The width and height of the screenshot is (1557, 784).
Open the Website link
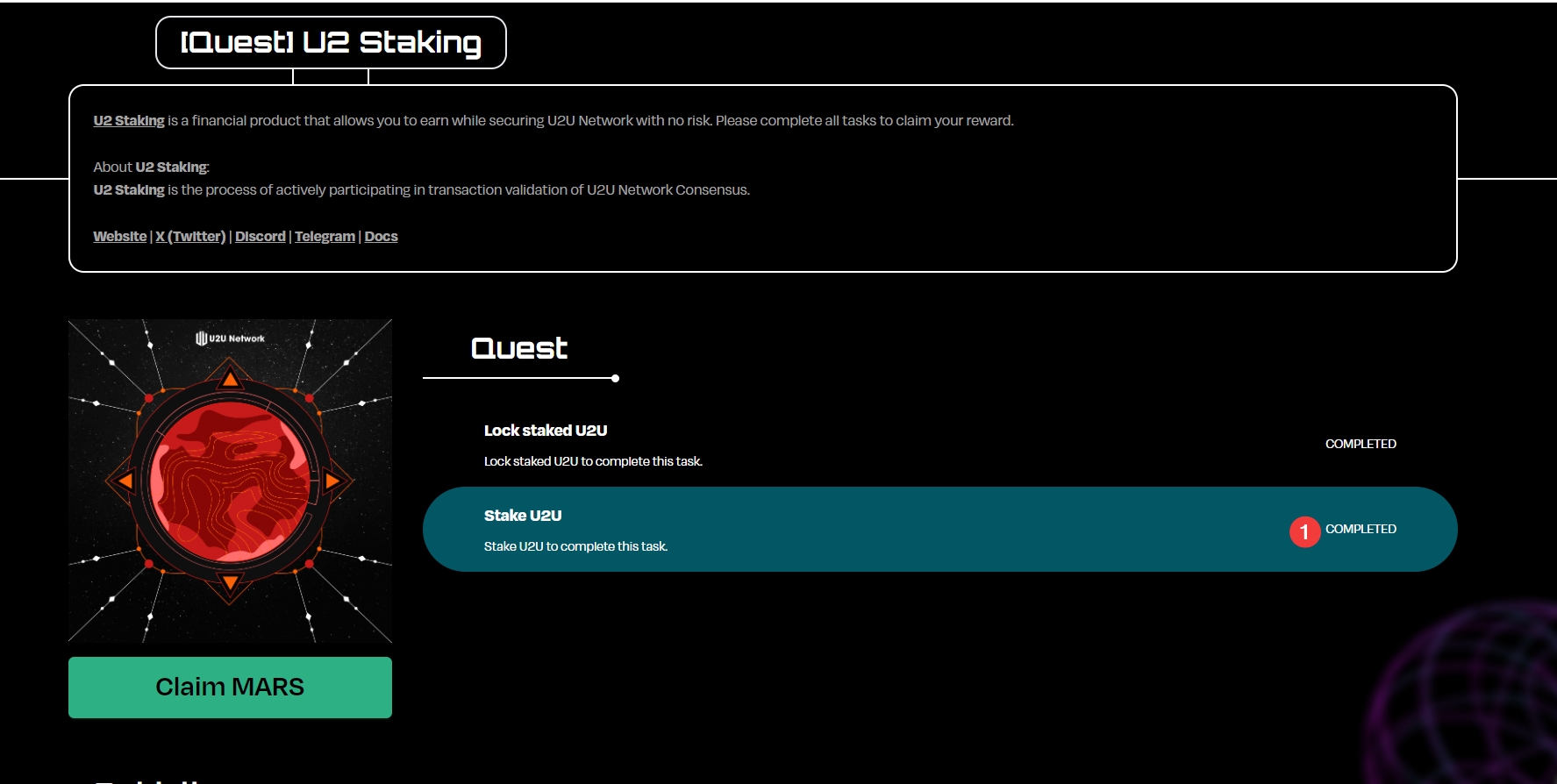(x=120, y=237)
